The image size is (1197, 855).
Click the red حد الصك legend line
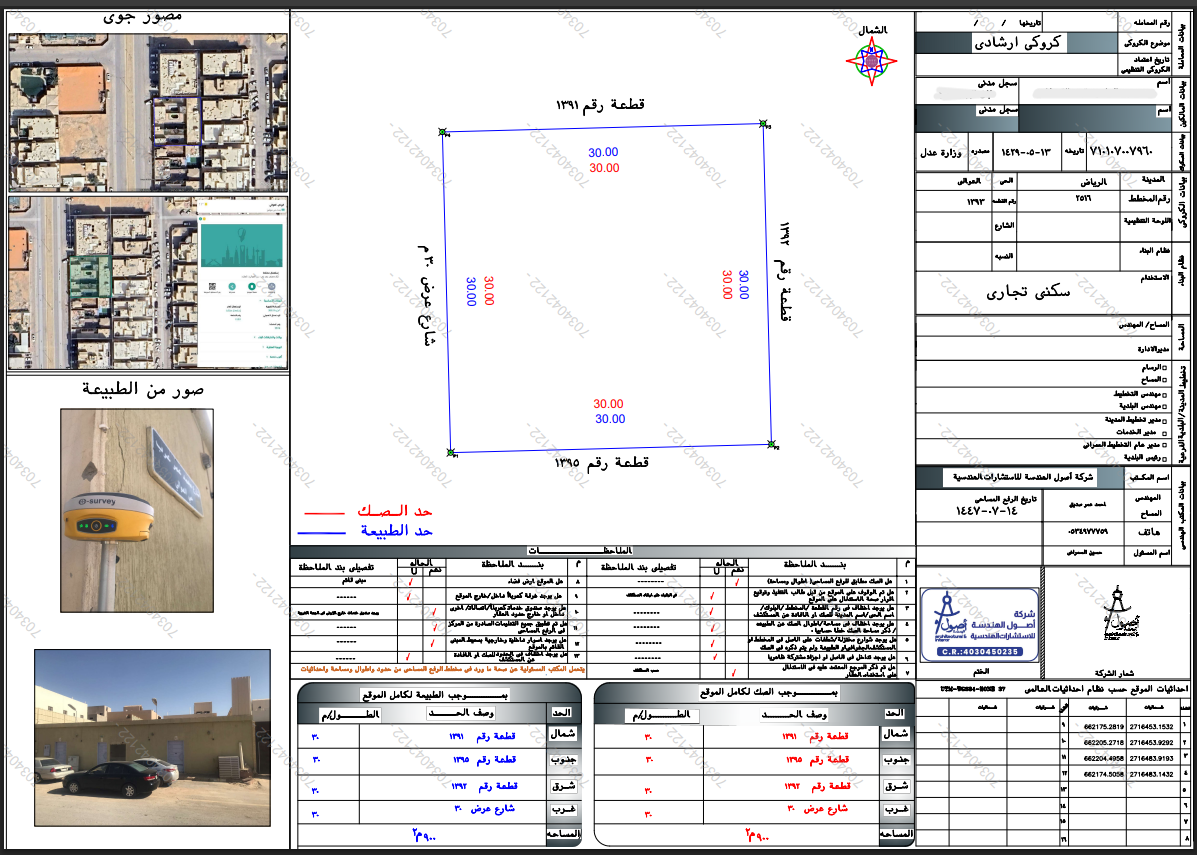324,514
